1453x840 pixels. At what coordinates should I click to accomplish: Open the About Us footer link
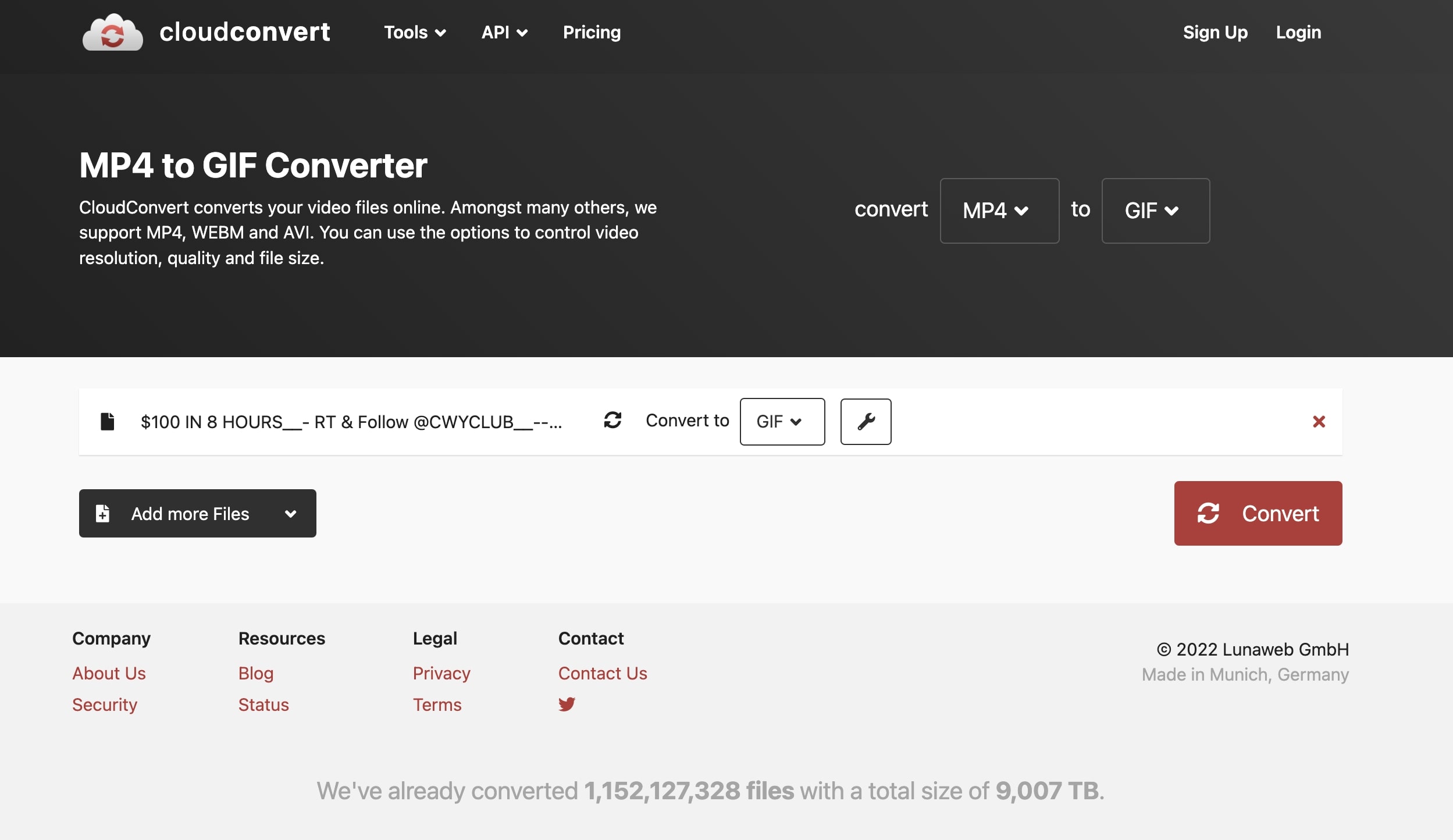(109, 673)
